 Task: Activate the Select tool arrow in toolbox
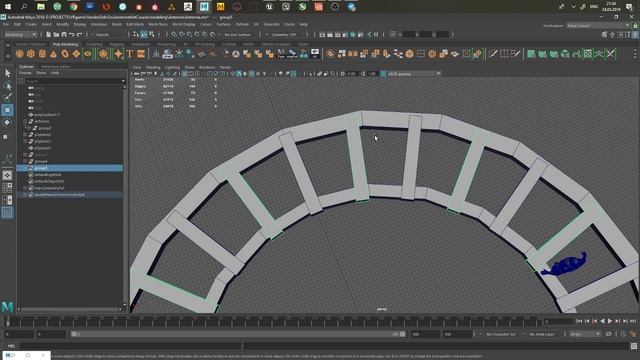click(x=7, y=73)
